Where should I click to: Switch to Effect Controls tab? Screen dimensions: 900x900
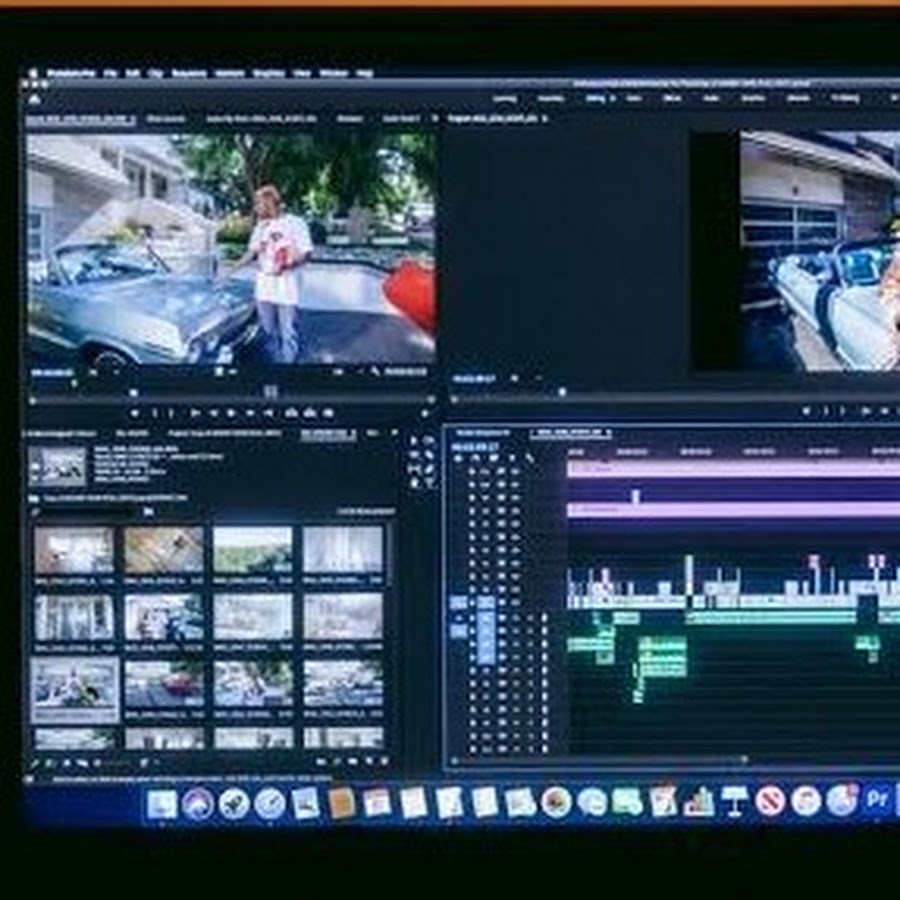pyautogui.click(x=166, y=119)
